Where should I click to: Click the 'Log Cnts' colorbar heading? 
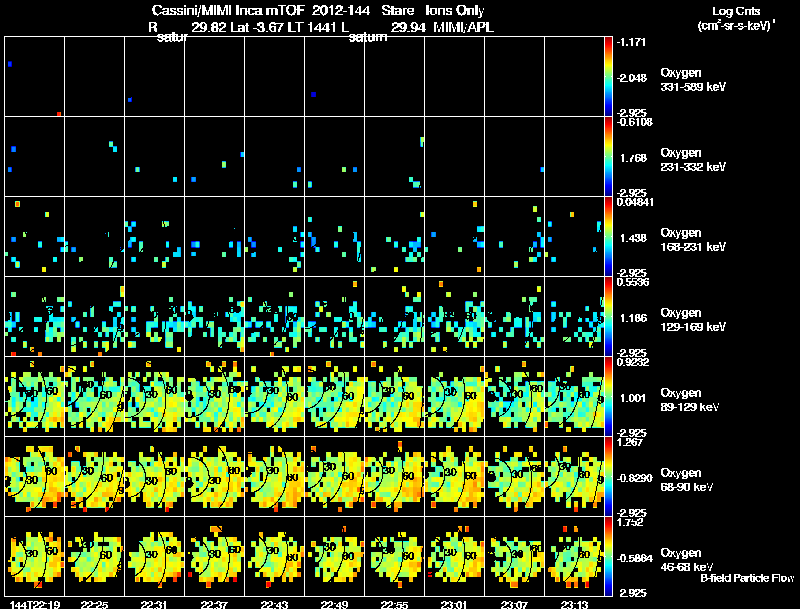click(736, 11)
